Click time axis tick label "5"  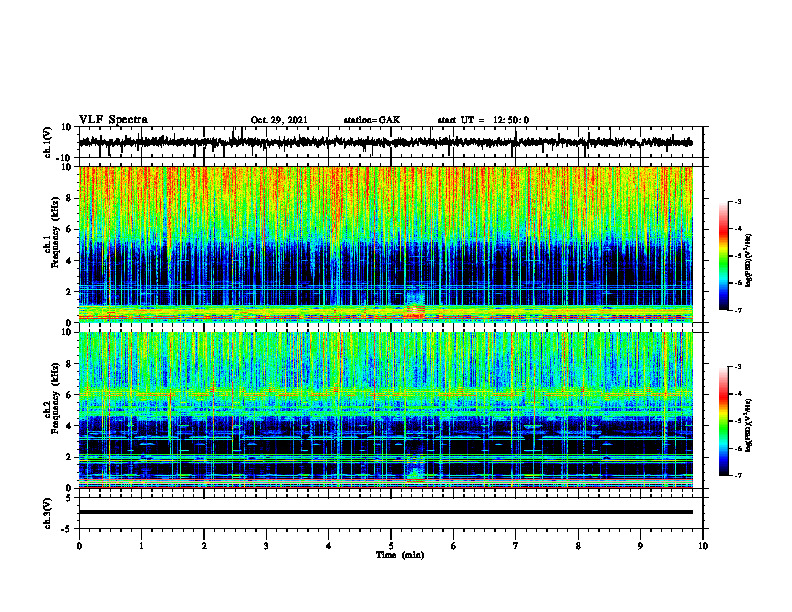tap(391, 546)
